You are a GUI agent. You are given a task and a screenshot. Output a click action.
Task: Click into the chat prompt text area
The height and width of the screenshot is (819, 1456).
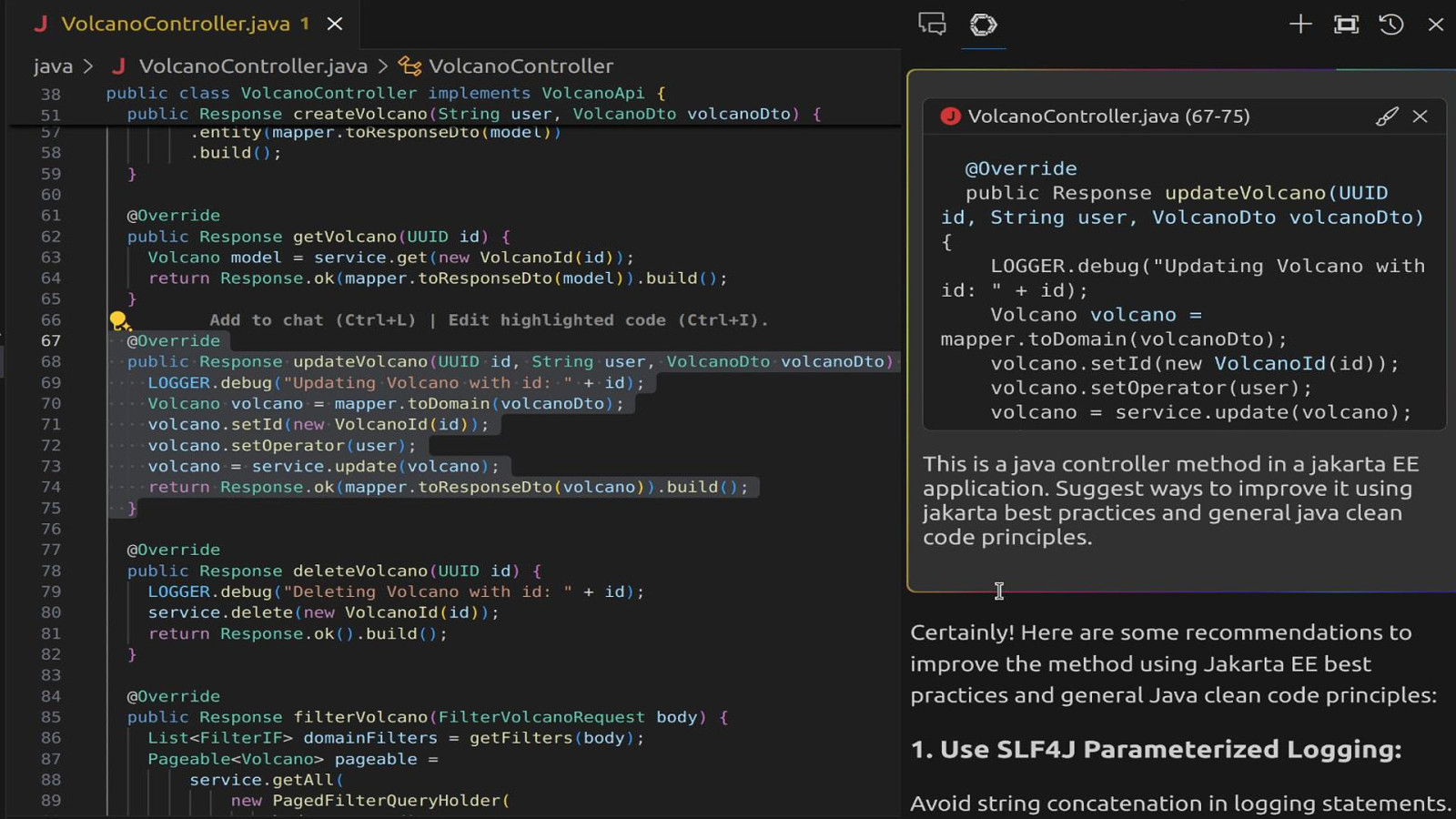1170,500
